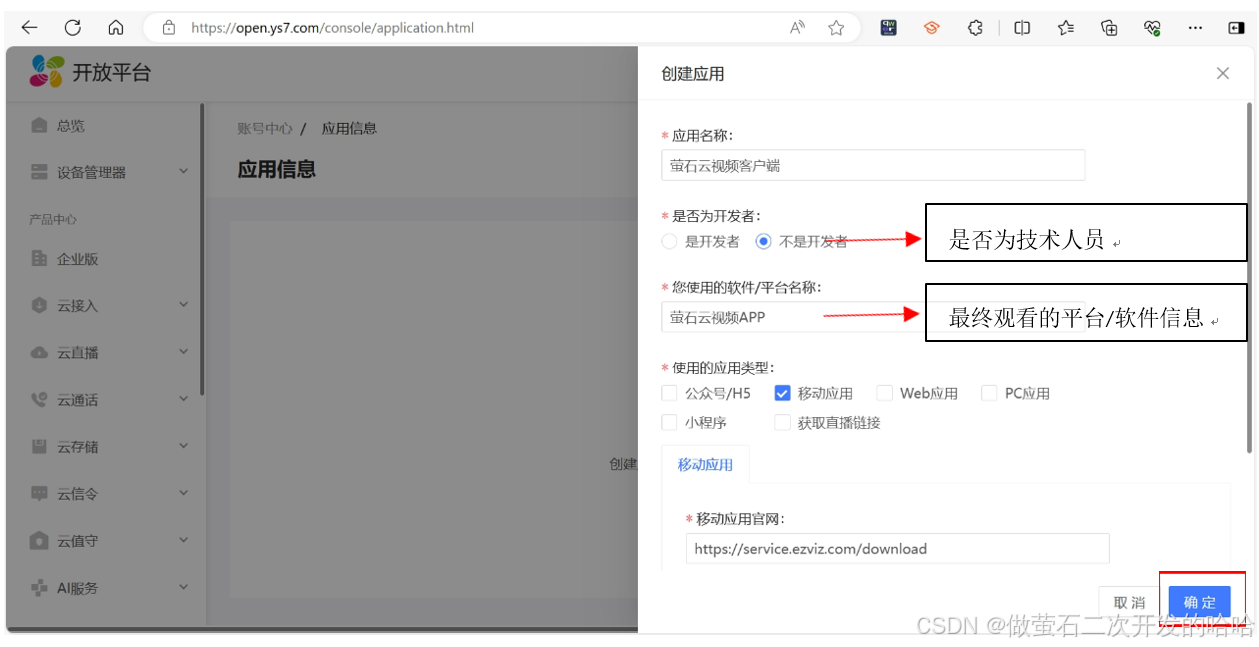Click the 云接入 sidebar icon
Image resolution: width=1259 pixels, height=647 pixels.
39,305
